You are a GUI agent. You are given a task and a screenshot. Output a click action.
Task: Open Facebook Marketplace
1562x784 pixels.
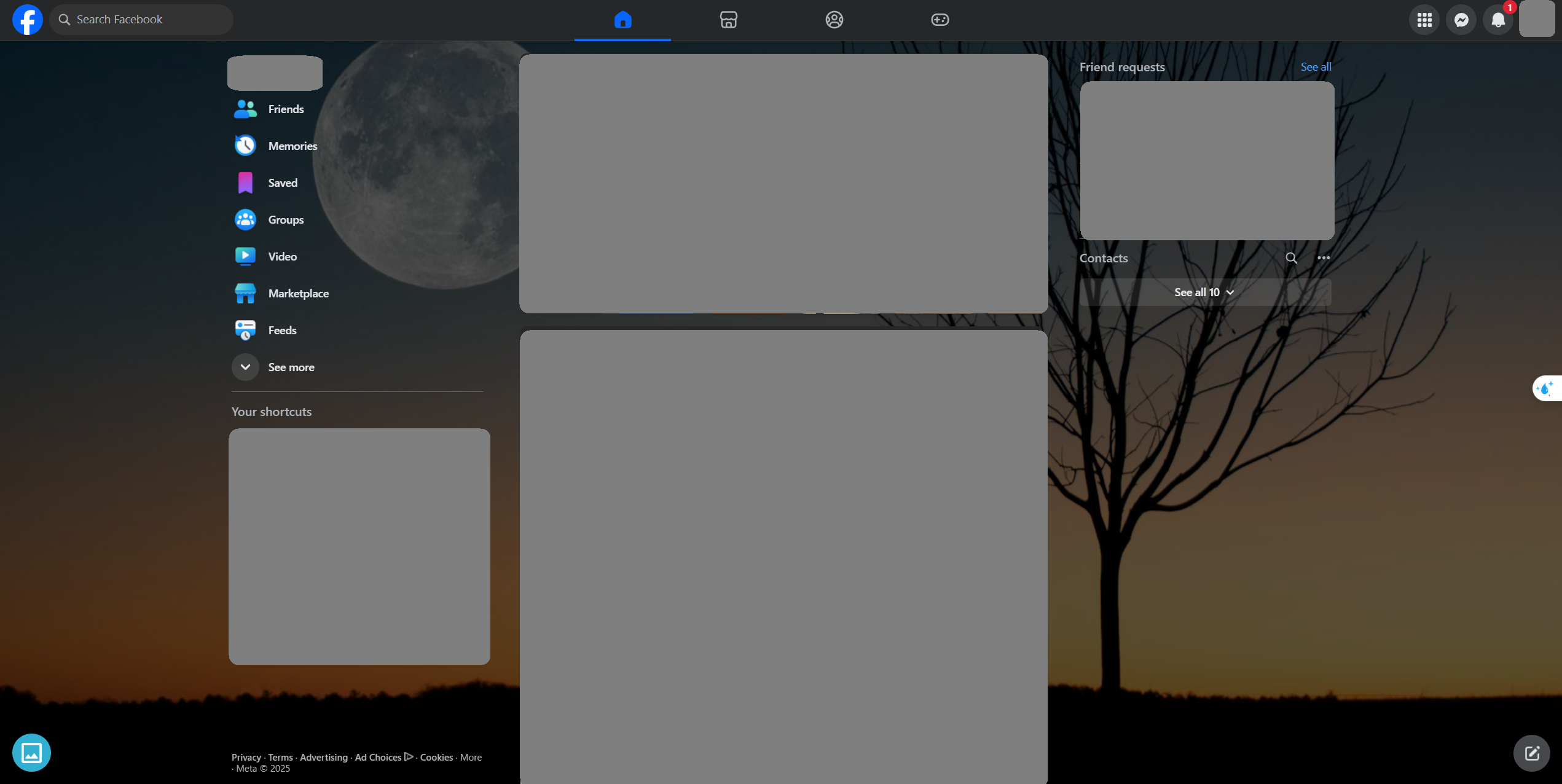click(x=297, y=293)
